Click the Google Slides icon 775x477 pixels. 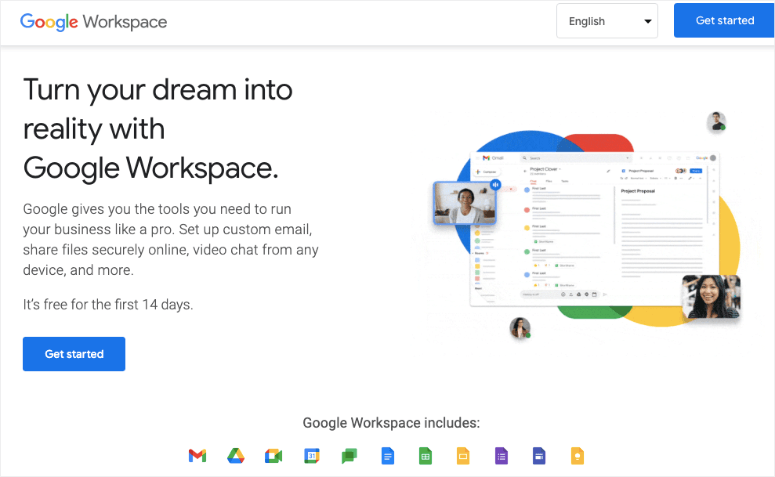(x=463, y=456)
